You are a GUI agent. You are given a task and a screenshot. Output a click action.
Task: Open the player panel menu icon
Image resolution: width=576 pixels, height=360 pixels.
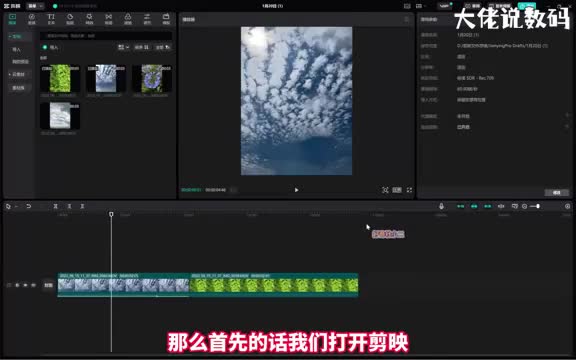[x=406, y=19]
